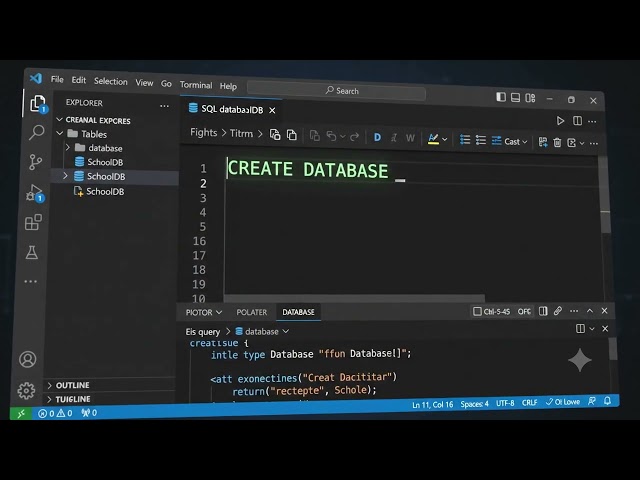Click the paperclip icon in the panel header

tap(558, 311)
